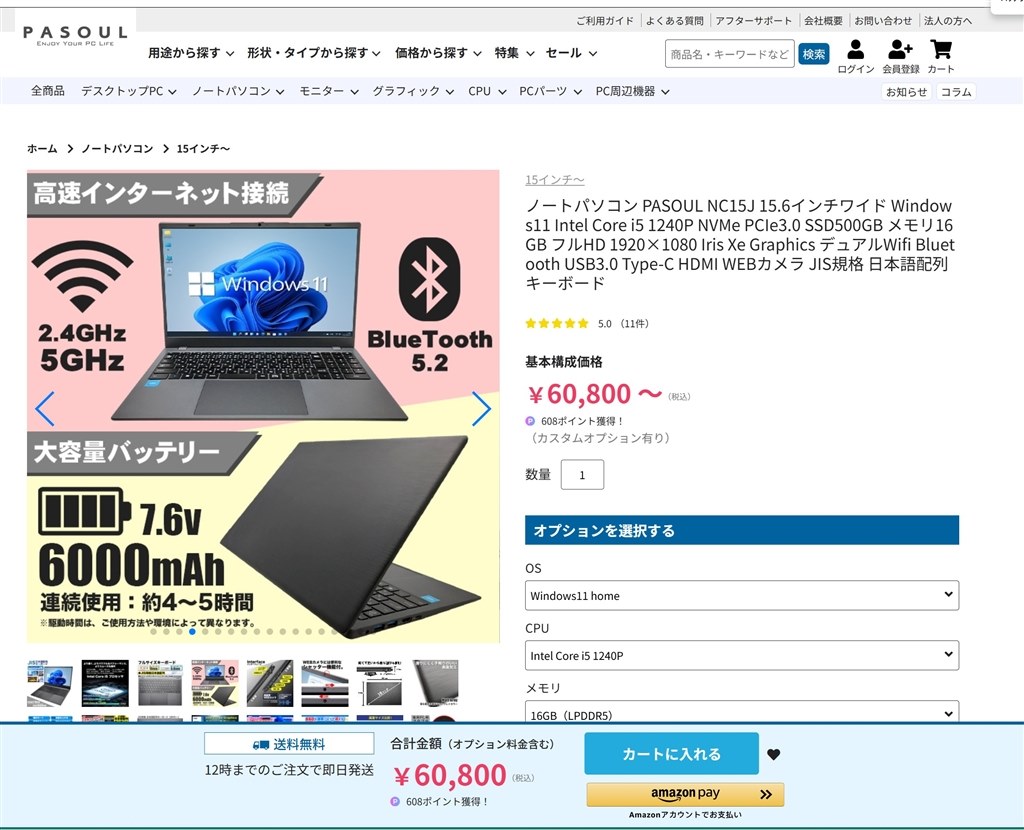The width and height of the screenshot is (1024, 830).
Task: Select third thumbnail showing keyboard
Action: point(160,683)
